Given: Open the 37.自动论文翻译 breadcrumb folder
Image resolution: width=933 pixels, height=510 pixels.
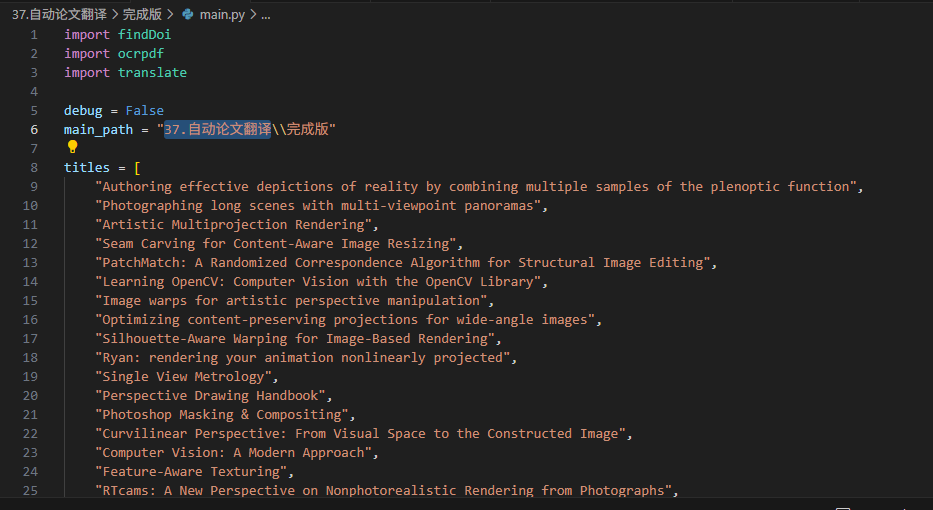Looking at the screenshot, I should tap(60, 14).
